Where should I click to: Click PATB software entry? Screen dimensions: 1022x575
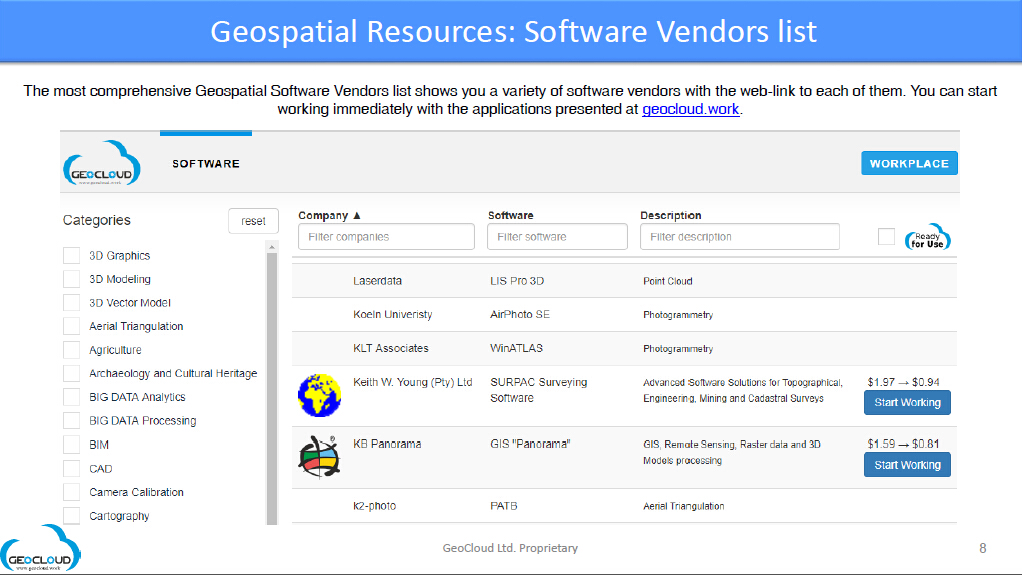(x=504, y=506)
